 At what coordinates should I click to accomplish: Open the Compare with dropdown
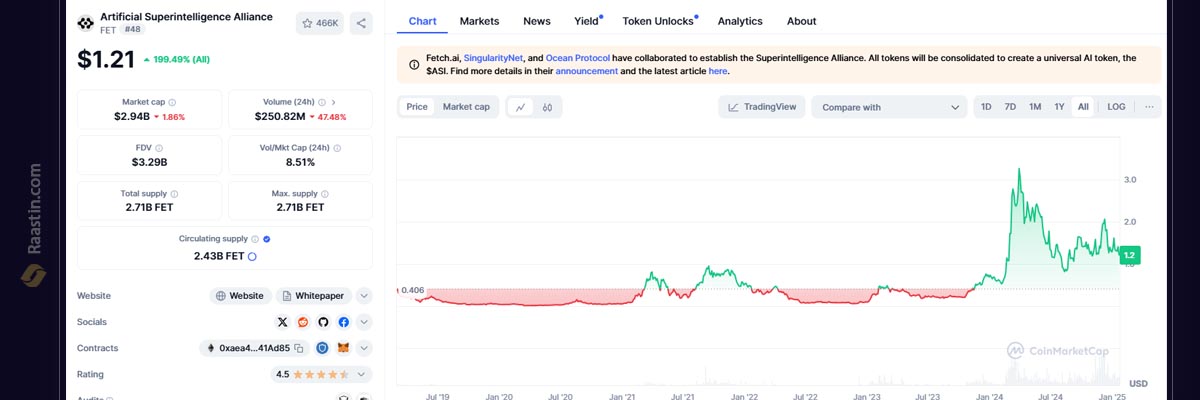point(889,107)
